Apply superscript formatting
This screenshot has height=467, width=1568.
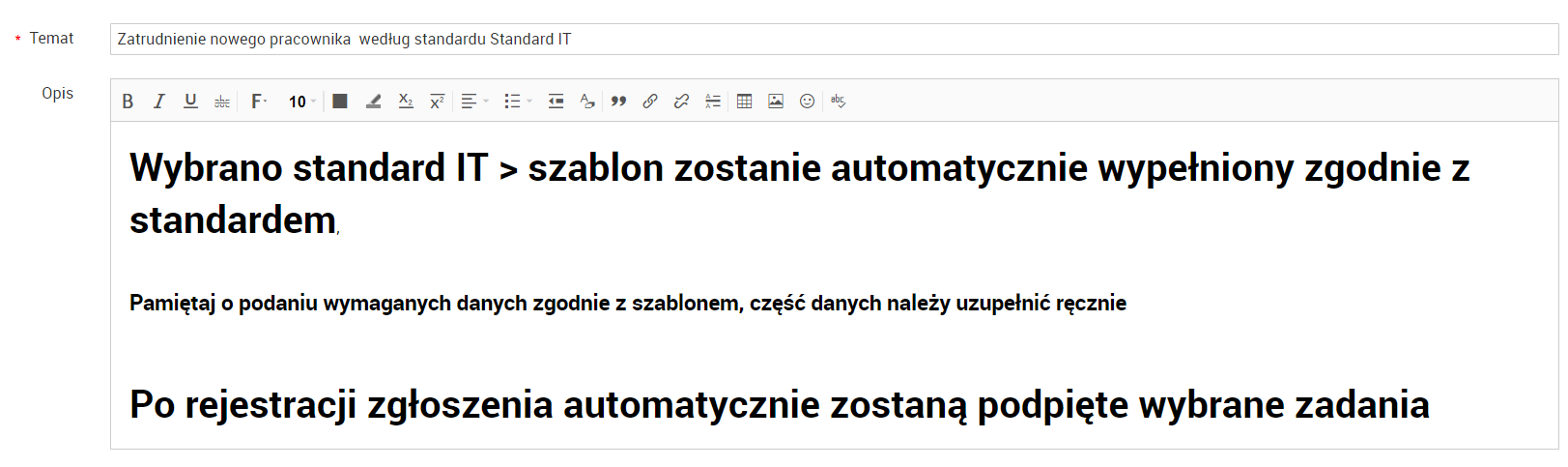pyautogui.click(x=437, y=102)
